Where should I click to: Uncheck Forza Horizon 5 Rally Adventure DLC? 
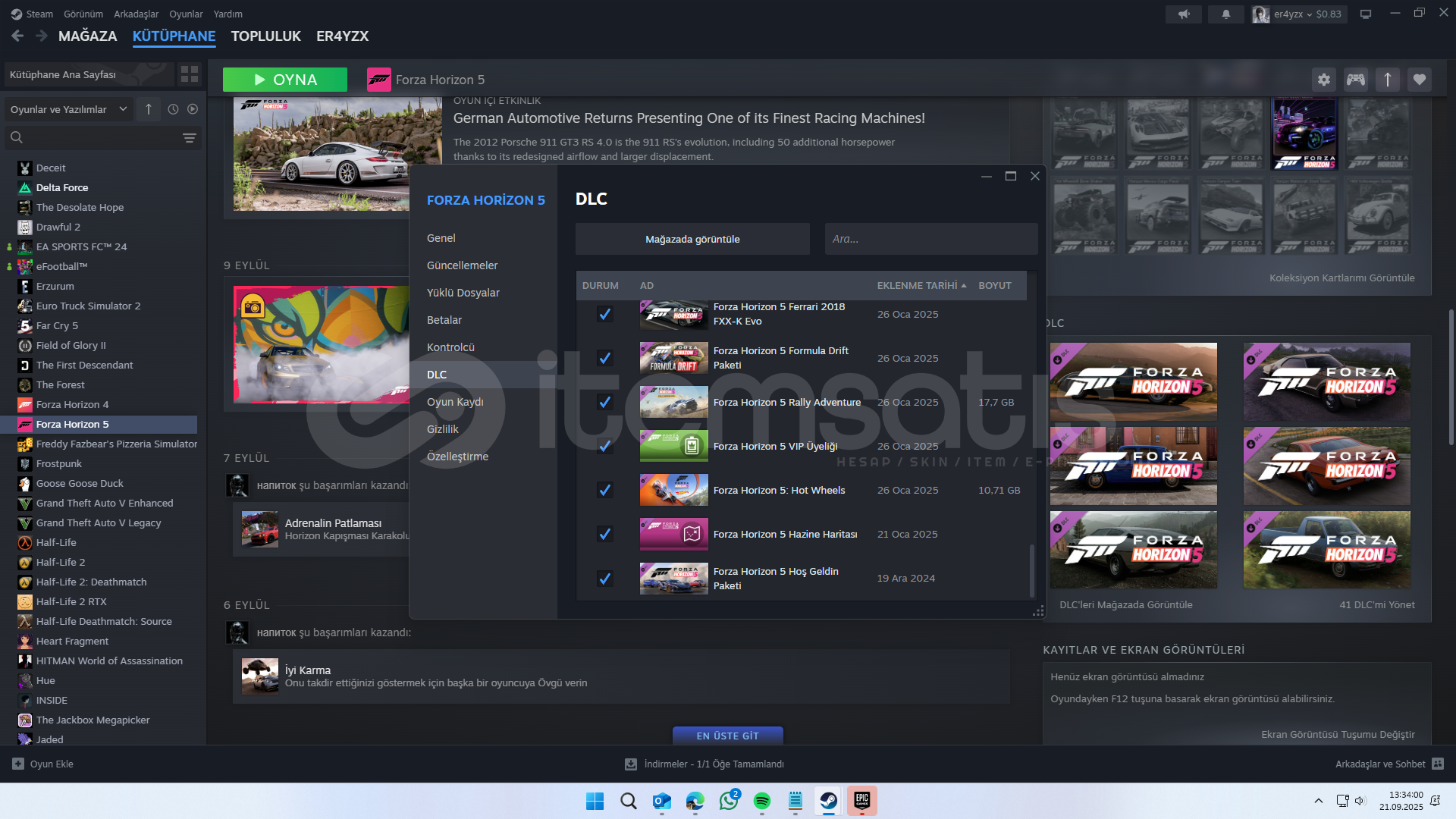pyautogui.click(x=604, y=402)
